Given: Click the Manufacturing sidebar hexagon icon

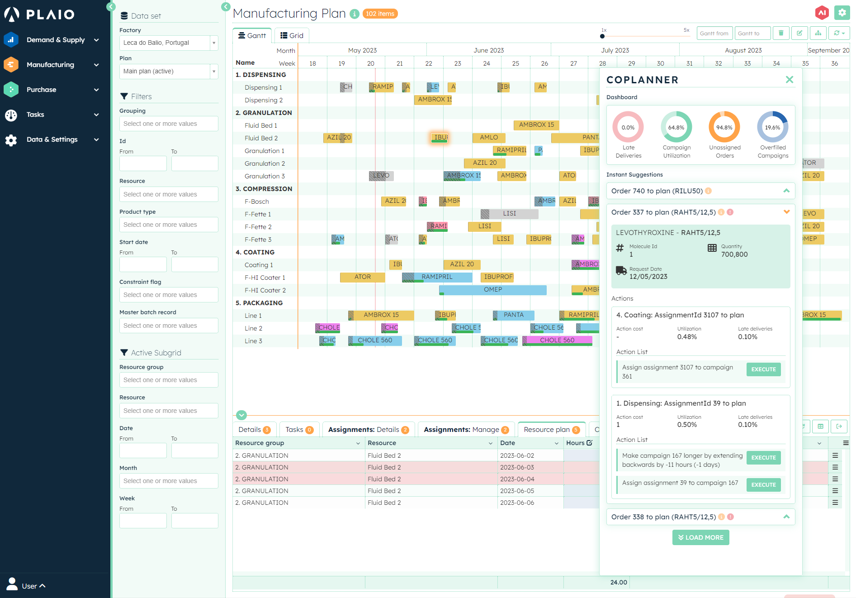Looking at the screenshot, I should pyautogui.click(x=11, y=64).
